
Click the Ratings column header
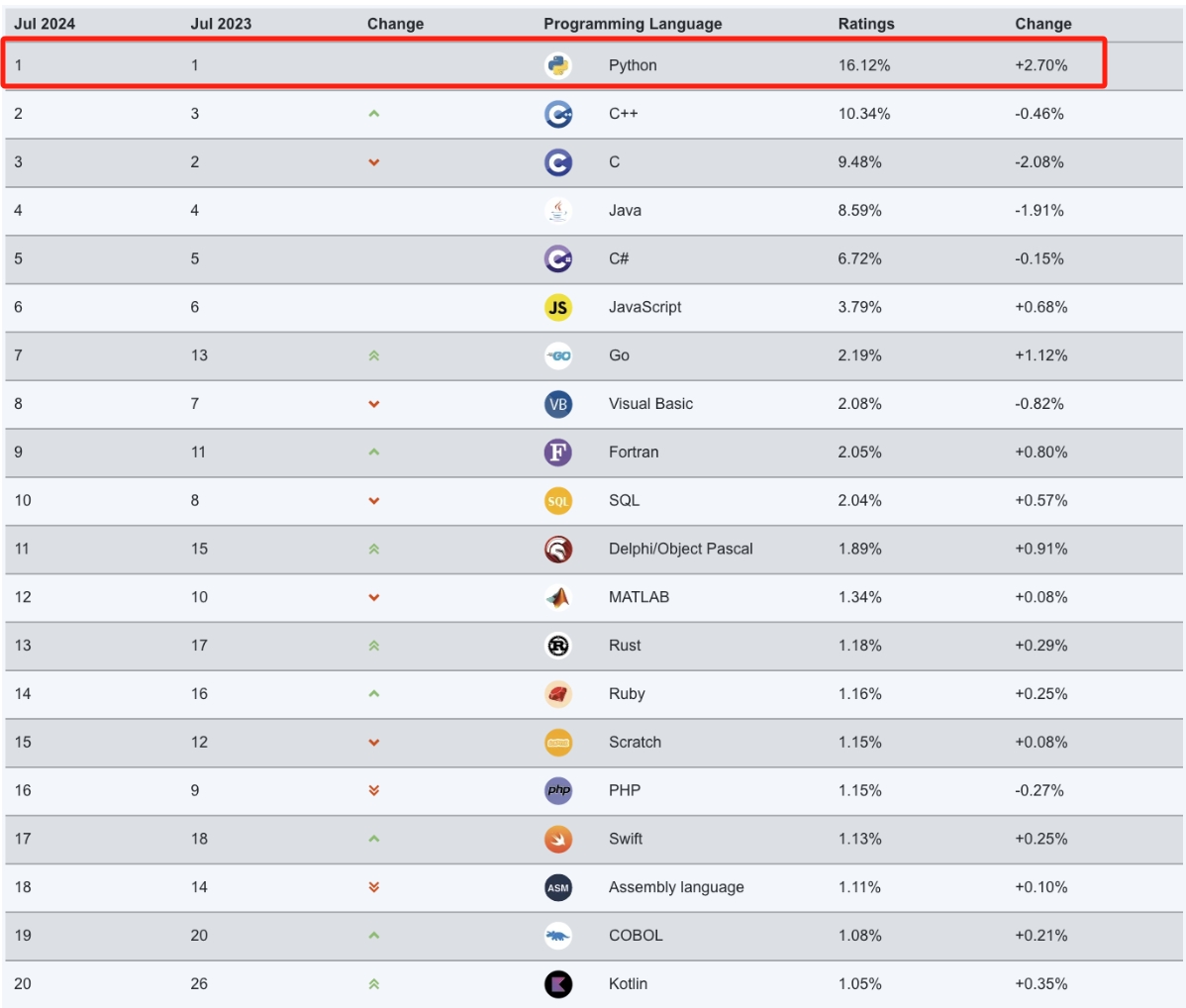point(865,24)
